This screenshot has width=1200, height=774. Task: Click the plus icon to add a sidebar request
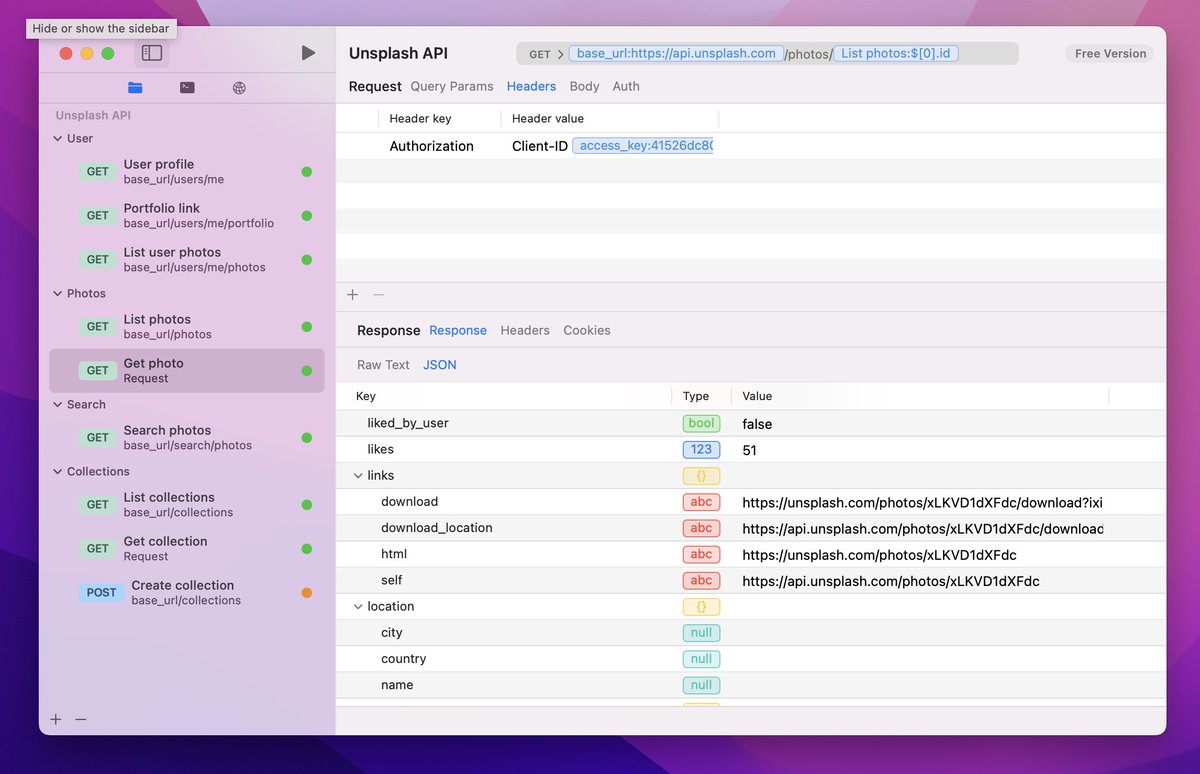(x=56, y=719)
